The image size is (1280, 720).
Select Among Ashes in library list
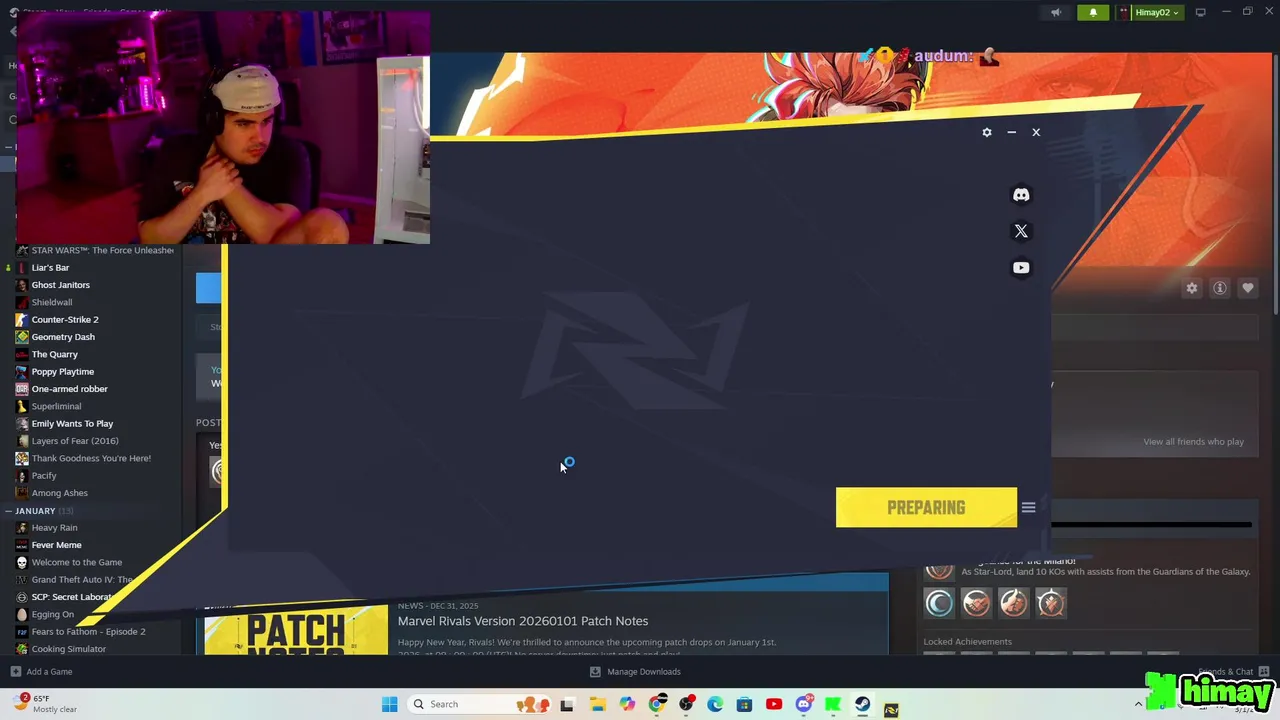point(59,493)
